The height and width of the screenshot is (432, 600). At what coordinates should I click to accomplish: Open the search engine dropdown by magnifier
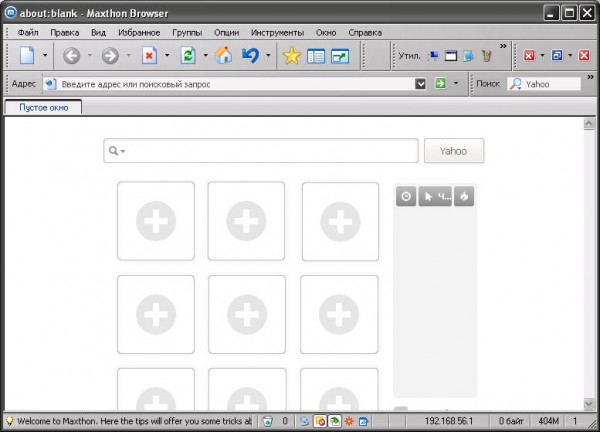[516, 84]
